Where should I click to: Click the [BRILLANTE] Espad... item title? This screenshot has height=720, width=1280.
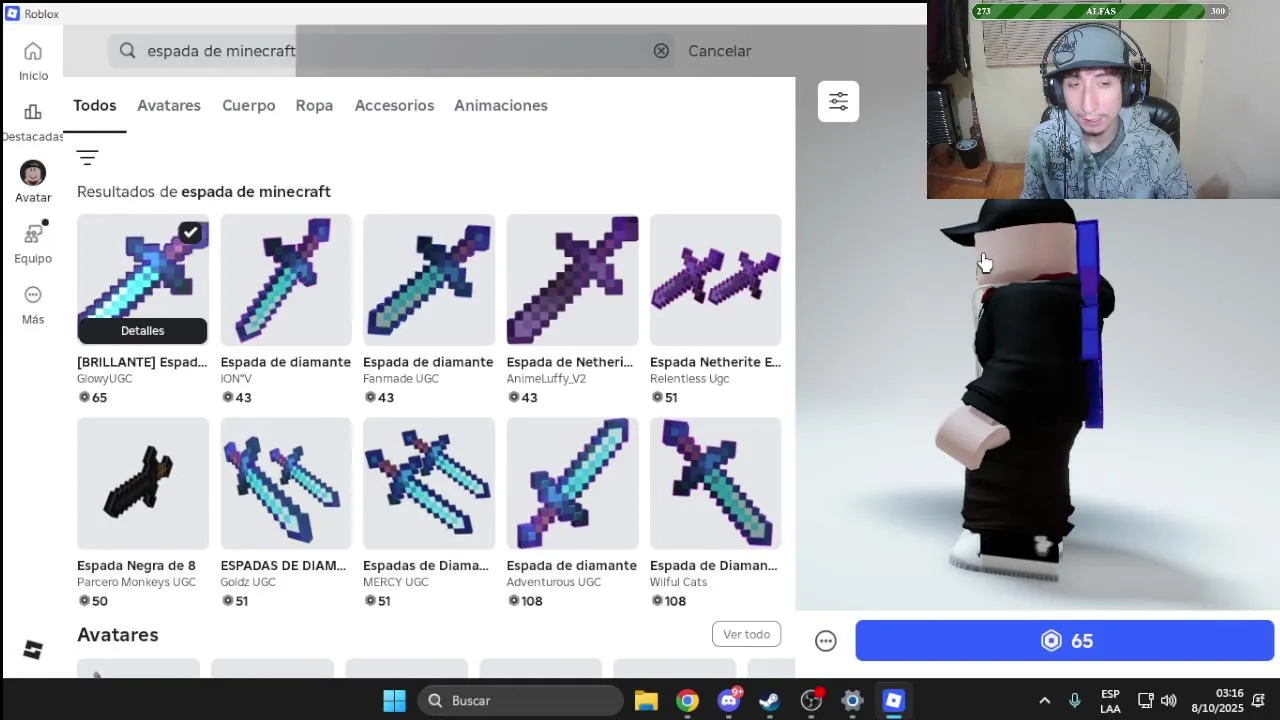click(142, 362)
